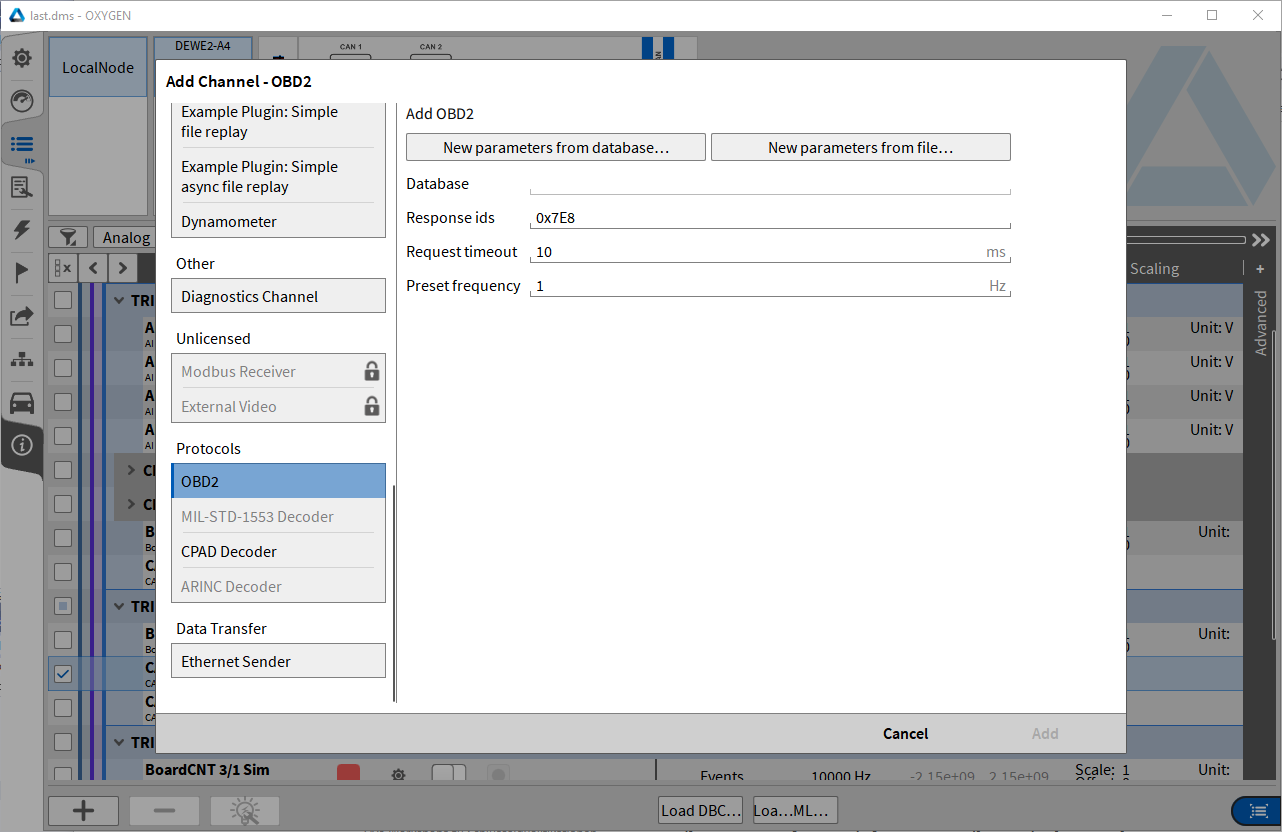Click the plus add-channel button at bottom
Viewport: 1282px width, 832px height.
[83, 811]
